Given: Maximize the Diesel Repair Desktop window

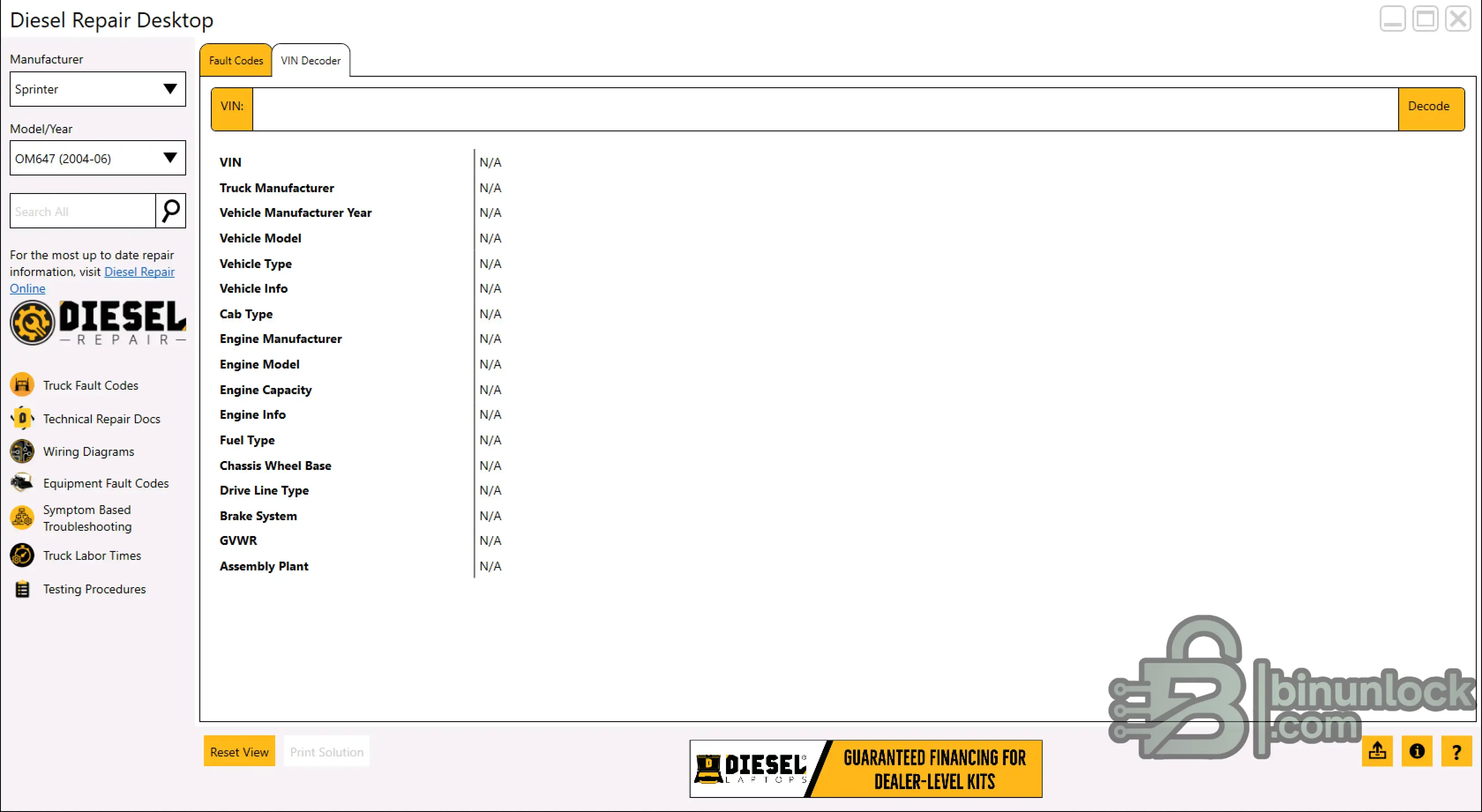Looking at the screenshot, I should 1426,19.
